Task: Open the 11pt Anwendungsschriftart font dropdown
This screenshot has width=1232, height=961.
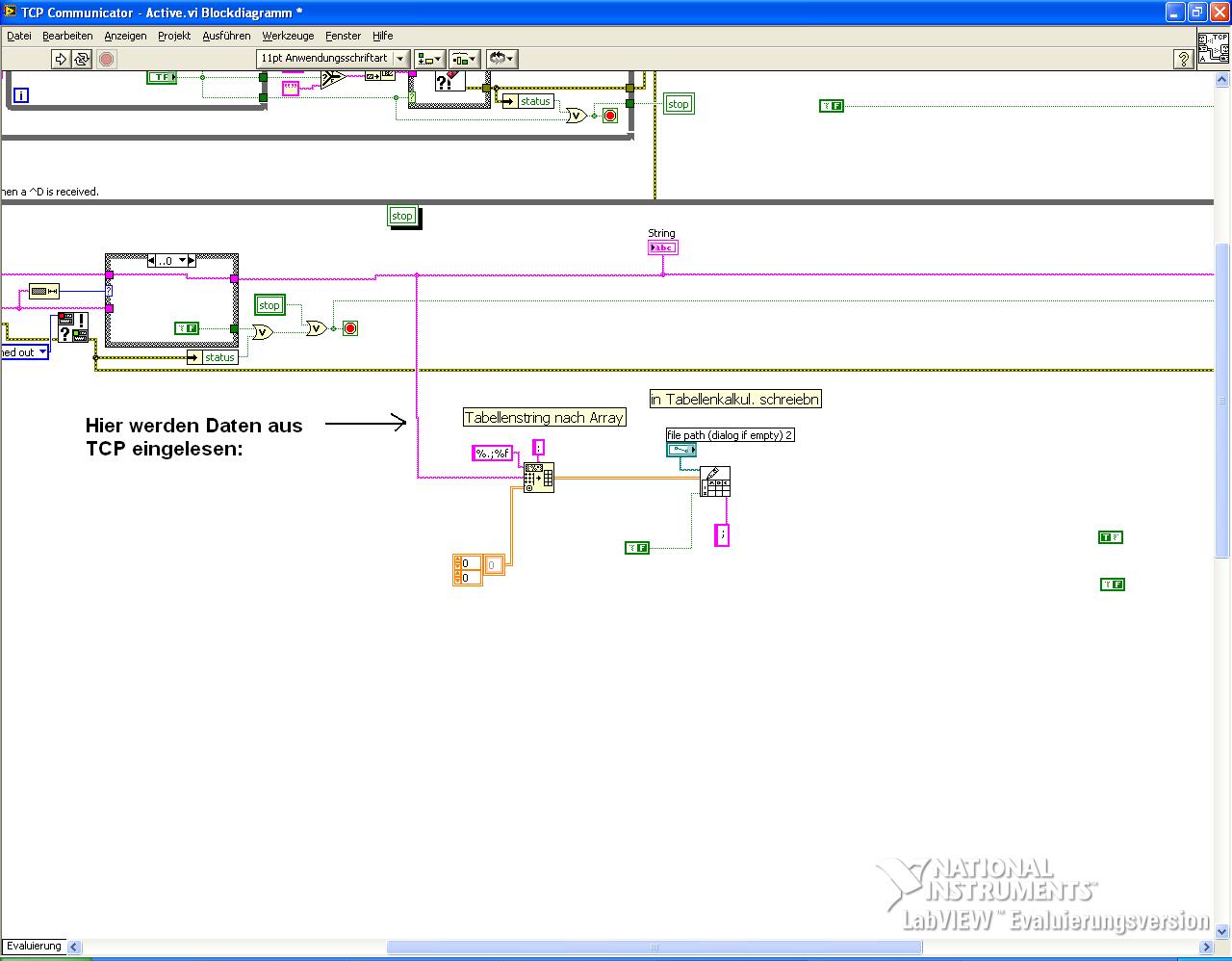Action: 334,59
